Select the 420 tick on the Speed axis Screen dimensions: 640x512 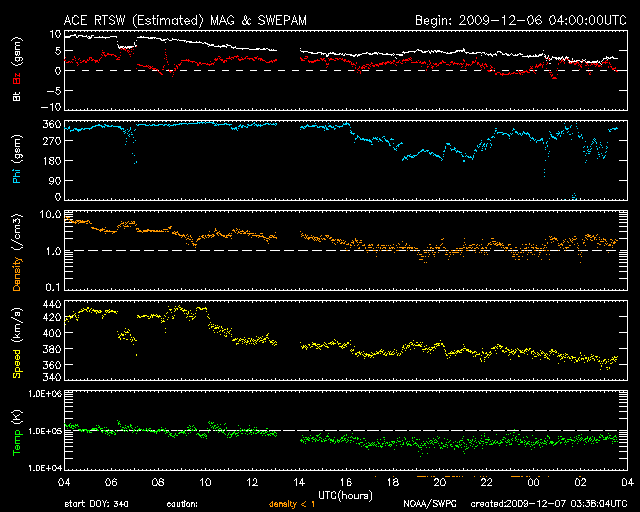pos(52,317)
